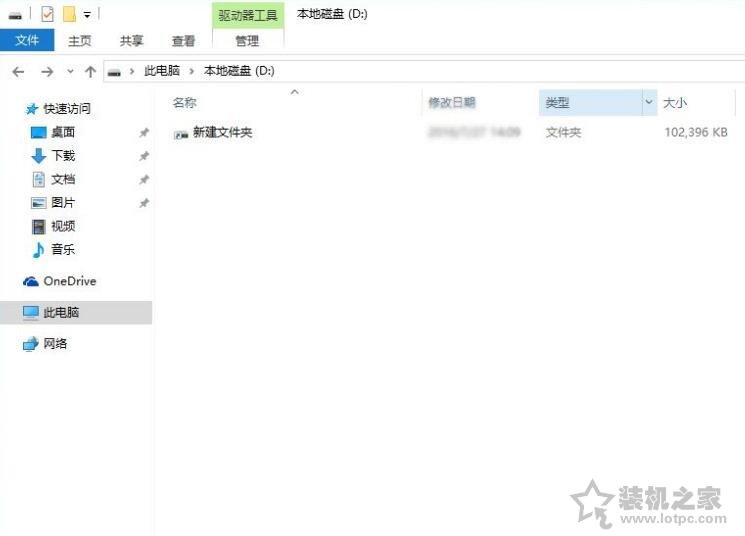Viewport: 745px width, 536px height.
Task: Click the Forward navigation arrow
Action: click(x=47, y=72)
